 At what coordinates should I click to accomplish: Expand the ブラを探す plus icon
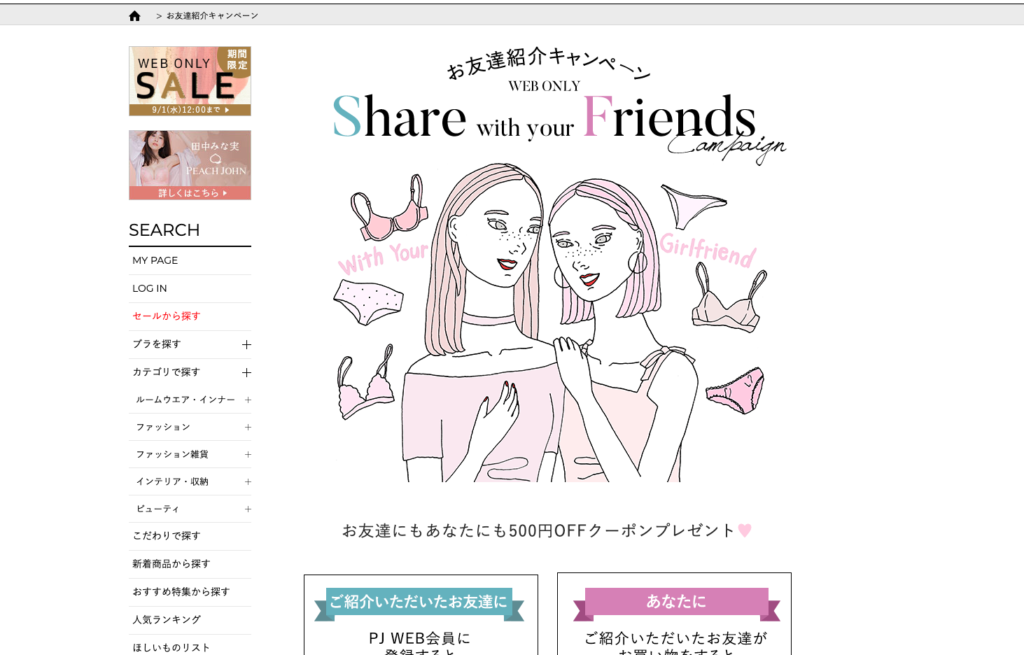[246, 344]
